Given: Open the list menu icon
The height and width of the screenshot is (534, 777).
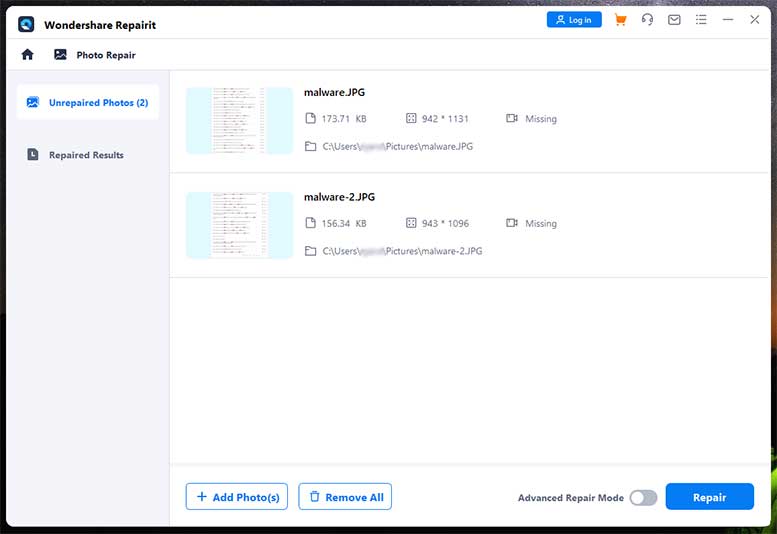Looking at the screenshot, I should coord(701,20).
